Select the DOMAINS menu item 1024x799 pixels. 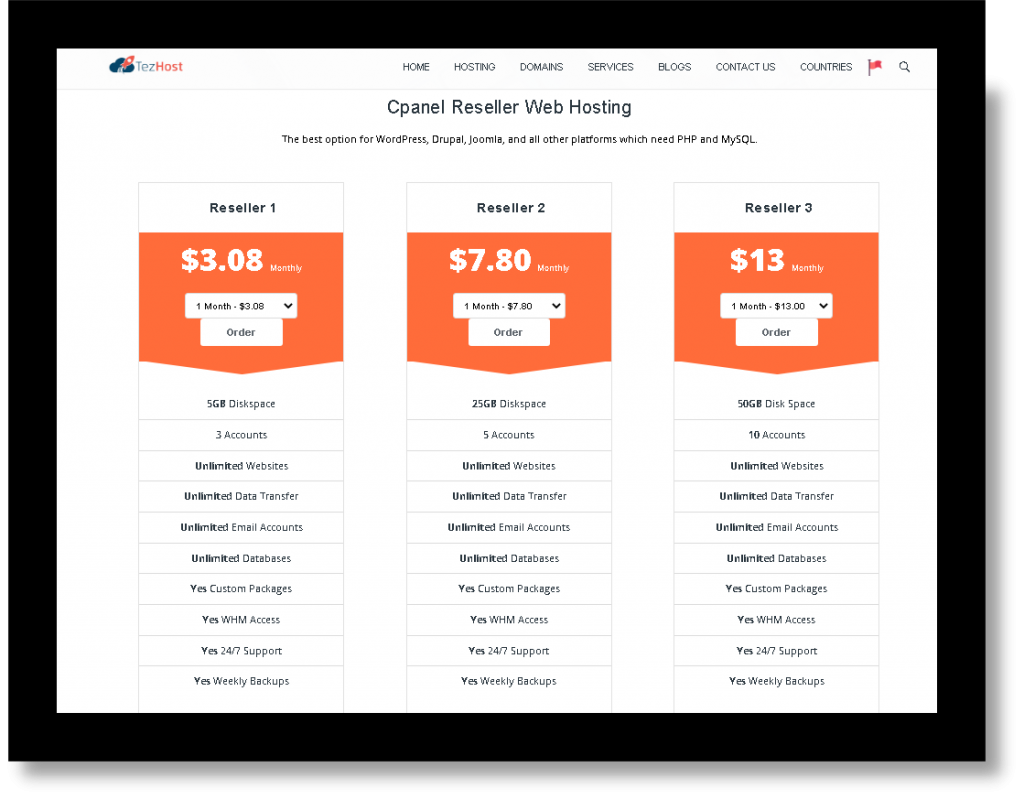click(541, 67)
